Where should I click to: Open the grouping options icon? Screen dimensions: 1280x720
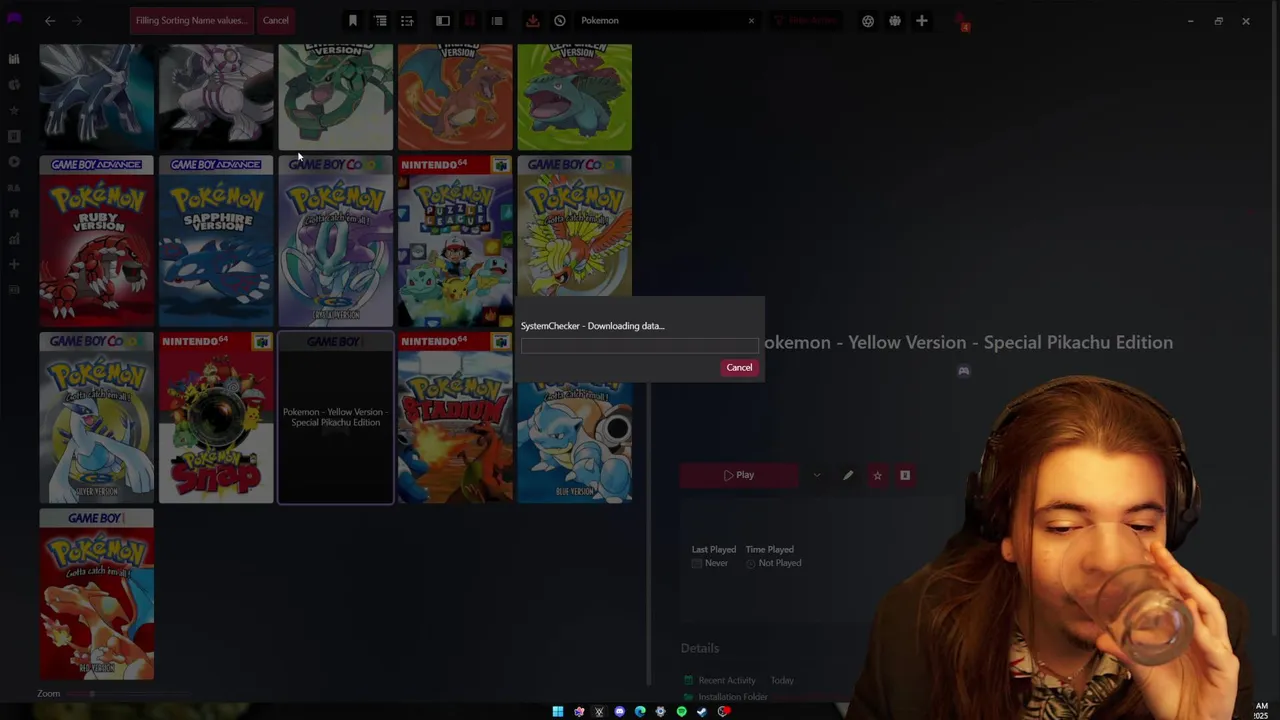pyautogui.click(x=380, y=20)
